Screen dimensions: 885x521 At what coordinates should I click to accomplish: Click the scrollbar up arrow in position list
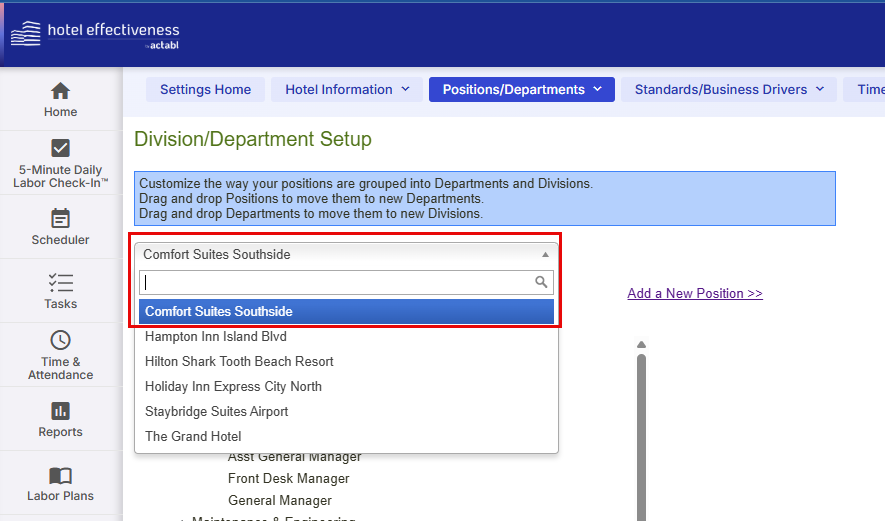(641, 345)
